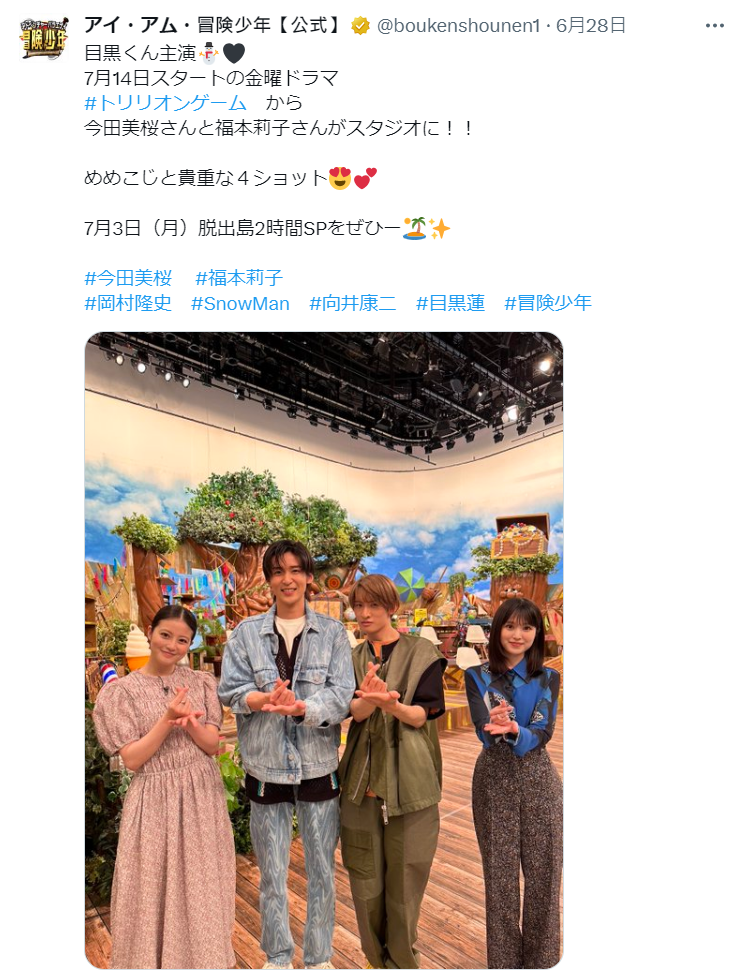Open the #目黒蓮 hashtag

451,303
